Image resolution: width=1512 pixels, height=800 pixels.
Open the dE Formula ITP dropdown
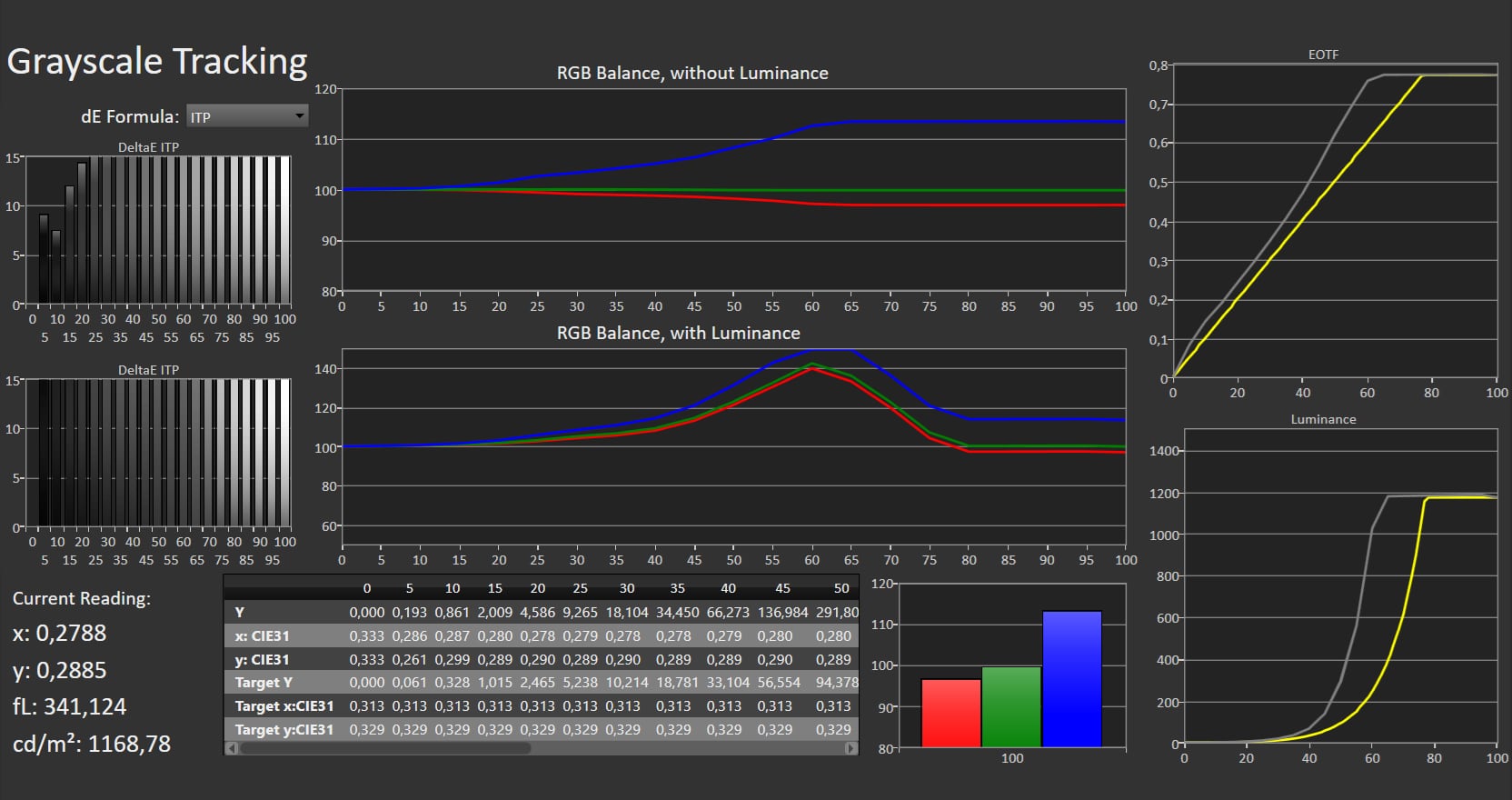247,116
